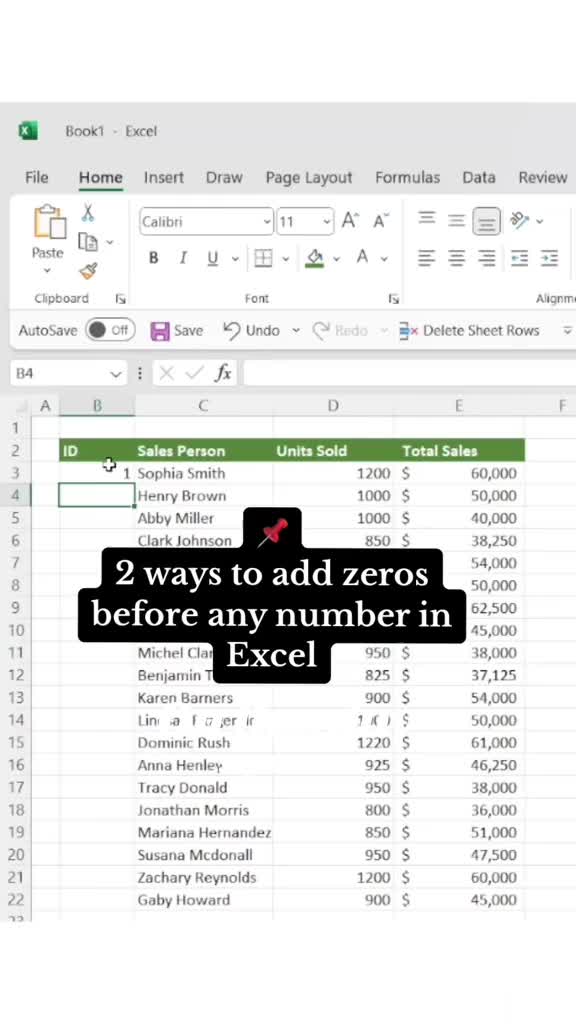The image size is (576, 1024).
Task: Select row 15 header
Action: coord(16,743)
